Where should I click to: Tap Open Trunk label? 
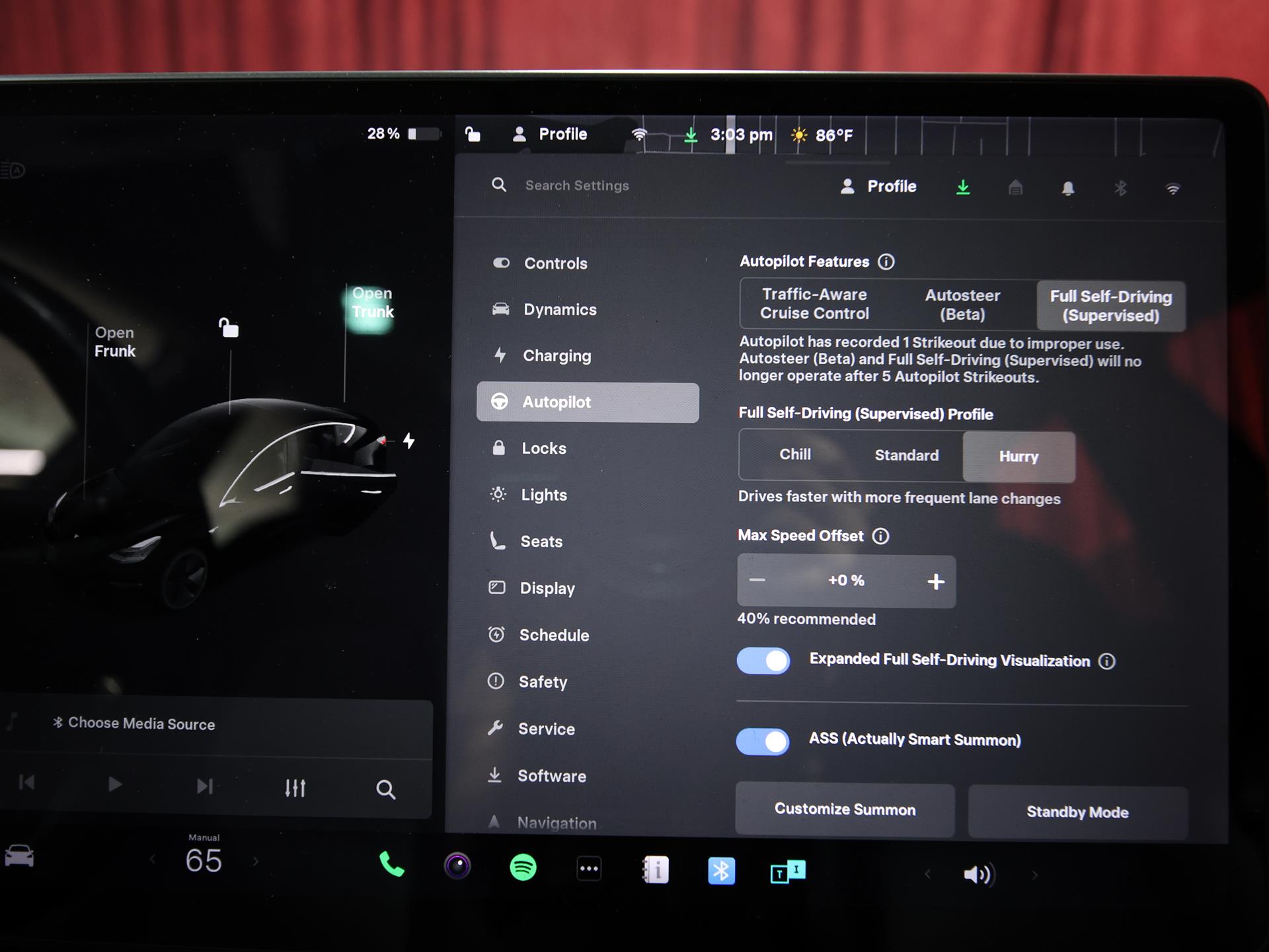(x=372, y=303)
